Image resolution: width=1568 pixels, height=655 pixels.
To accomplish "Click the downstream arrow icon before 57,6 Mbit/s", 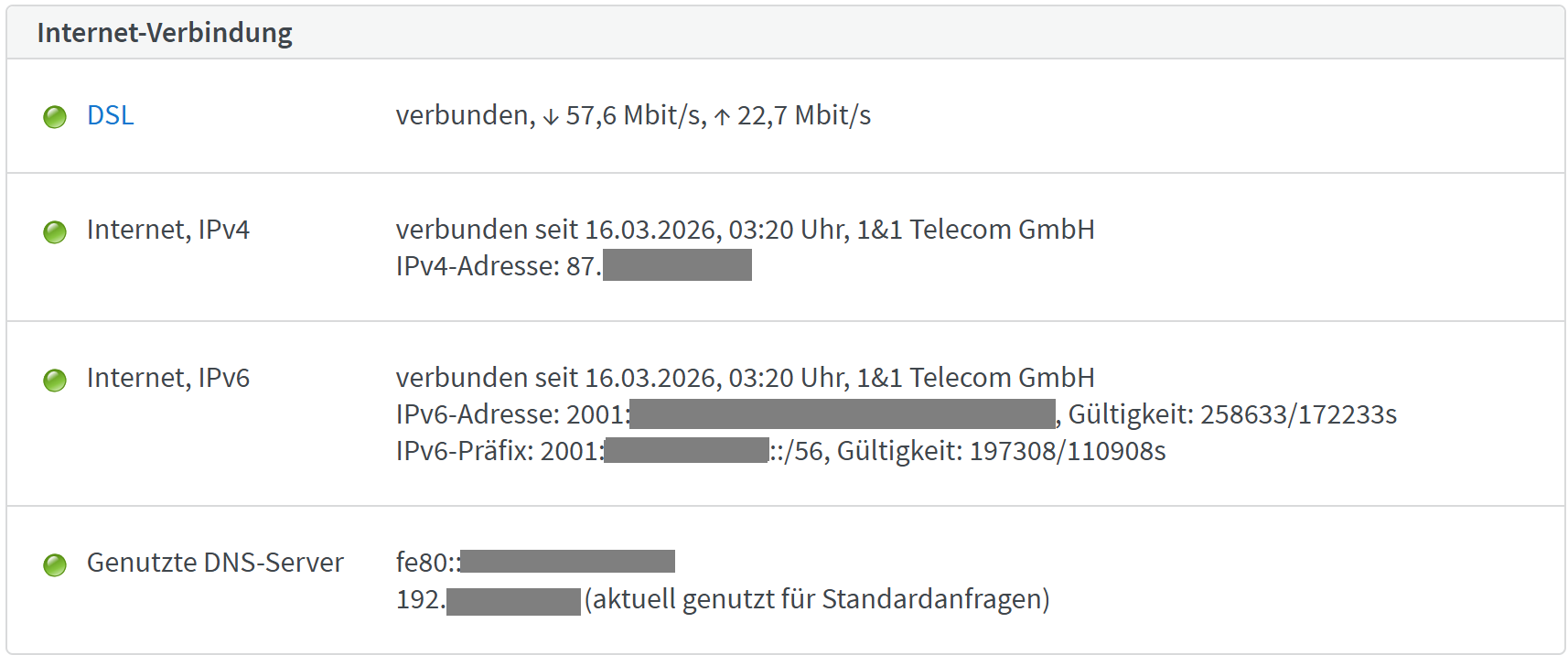I will (551, 117).
